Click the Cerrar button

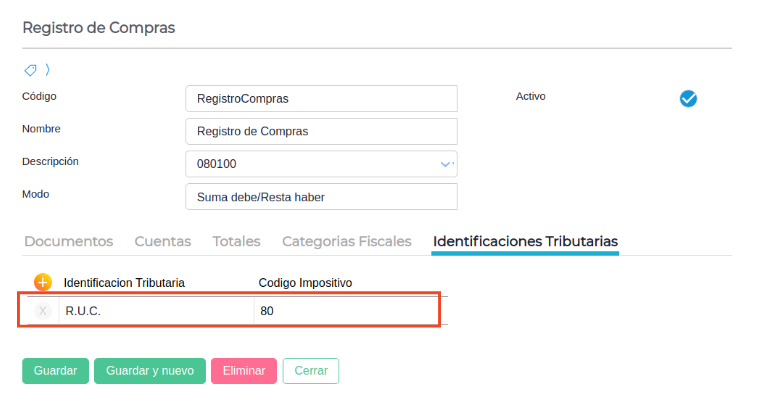click(x=311, y=371)
